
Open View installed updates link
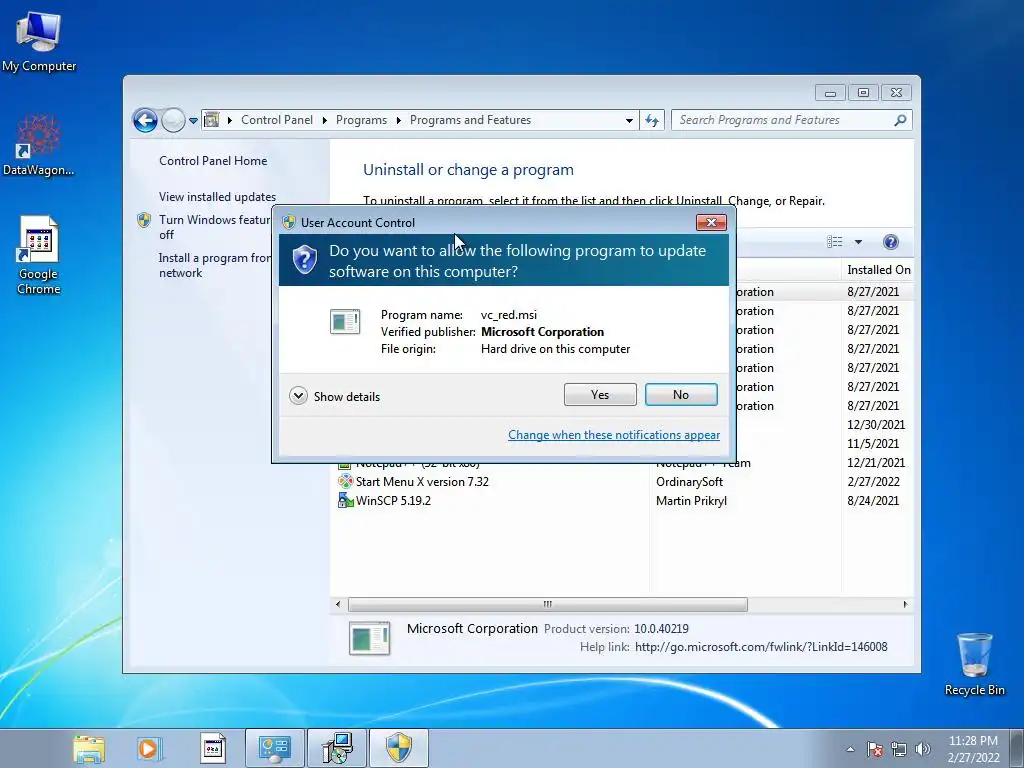217,197
